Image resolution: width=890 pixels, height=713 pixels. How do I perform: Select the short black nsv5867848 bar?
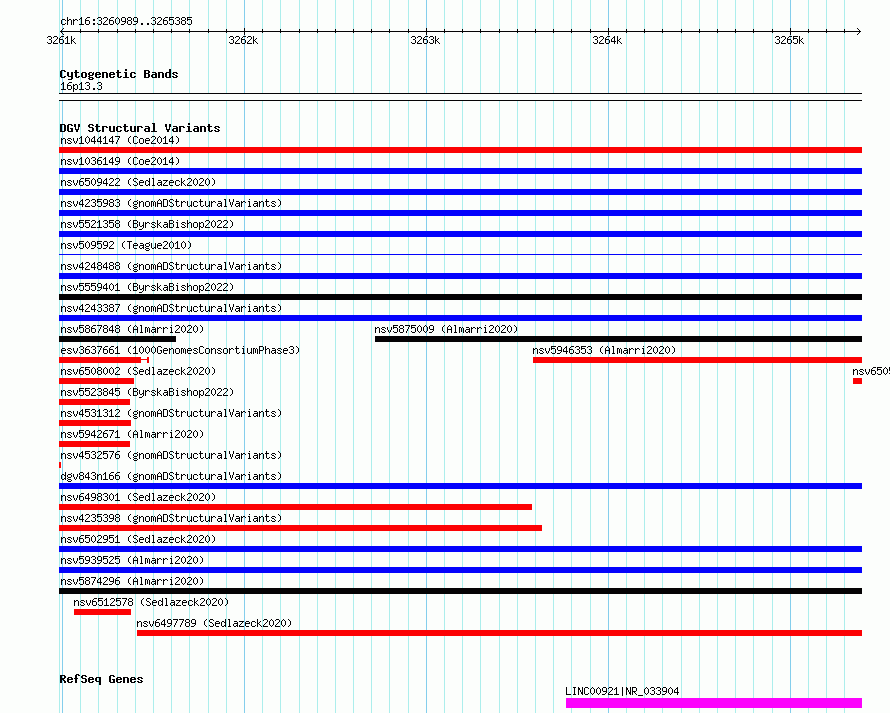click(117, 339)
